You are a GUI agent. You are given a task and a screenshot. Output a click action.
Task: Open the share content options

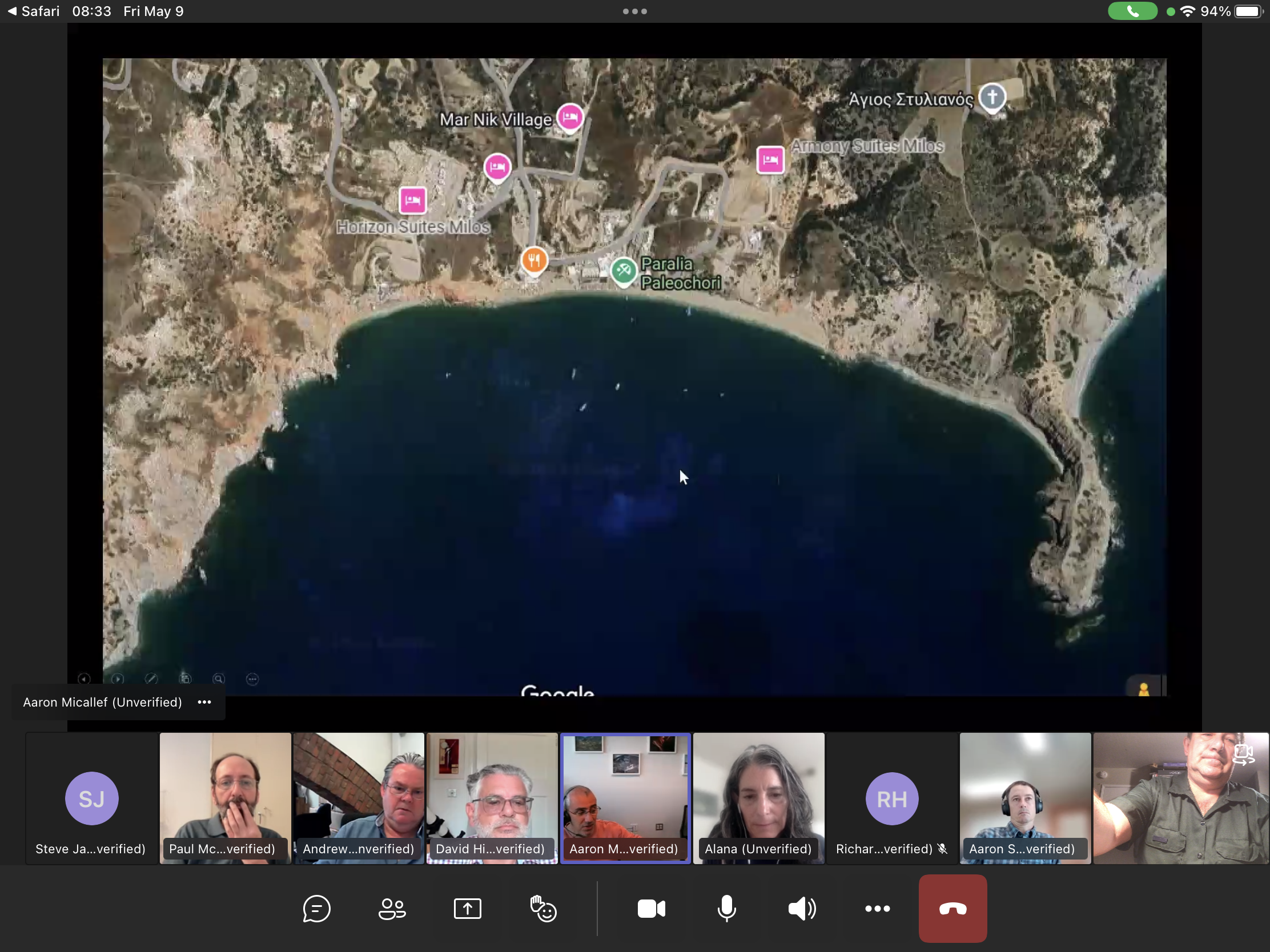click(x=467, y=909)
